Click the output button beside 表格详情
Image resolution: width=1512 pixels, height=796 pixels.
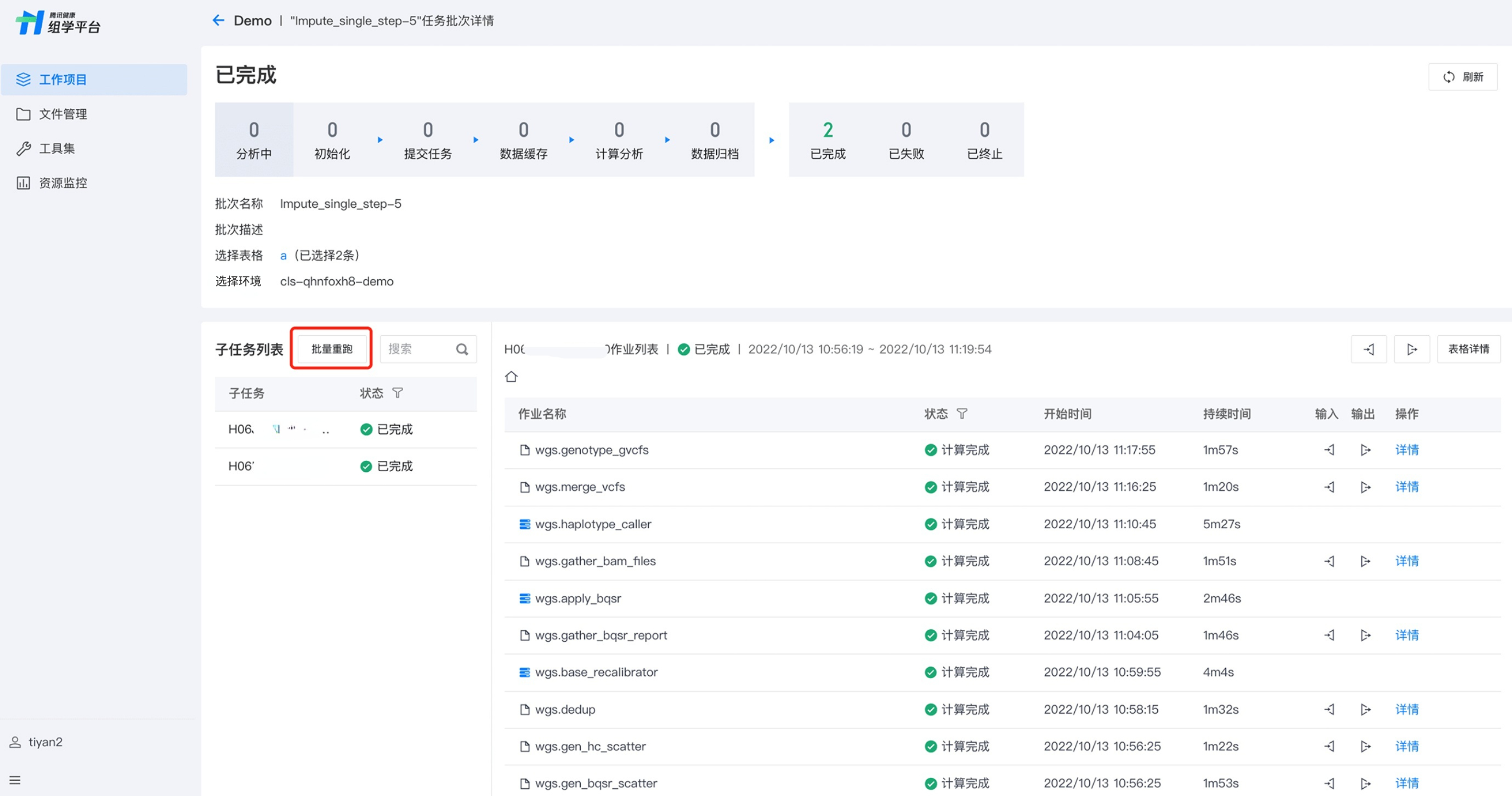click(1411, 349)
